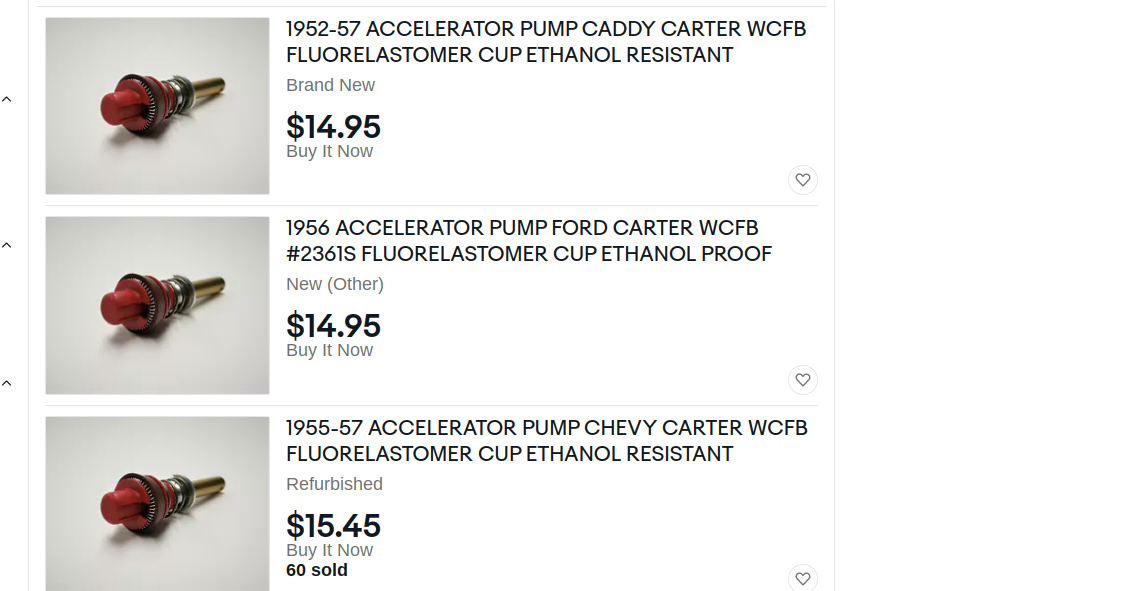The height and width of the screenshot is (591, 1127).
Task: Click Buy It Now under the Chevy pump
Action: (x=329, y=550)
